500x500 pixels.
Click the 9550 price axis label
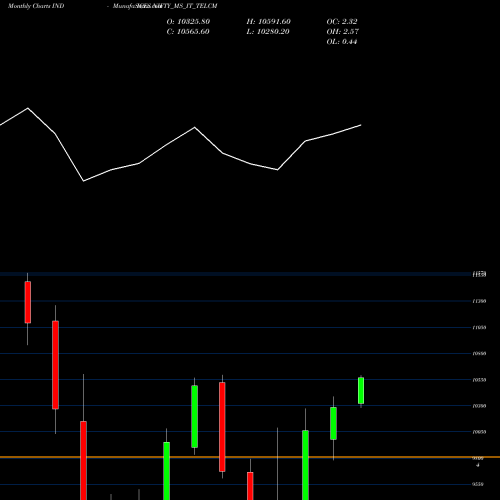point(479,484)
